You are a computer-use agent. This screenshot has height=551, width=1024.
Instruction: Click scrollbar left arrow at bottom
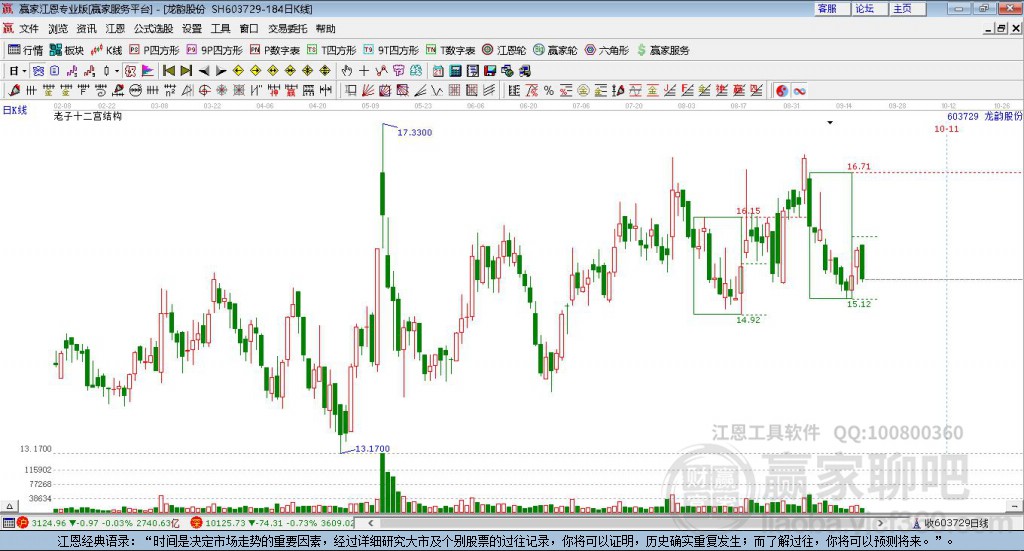(370, 523)
